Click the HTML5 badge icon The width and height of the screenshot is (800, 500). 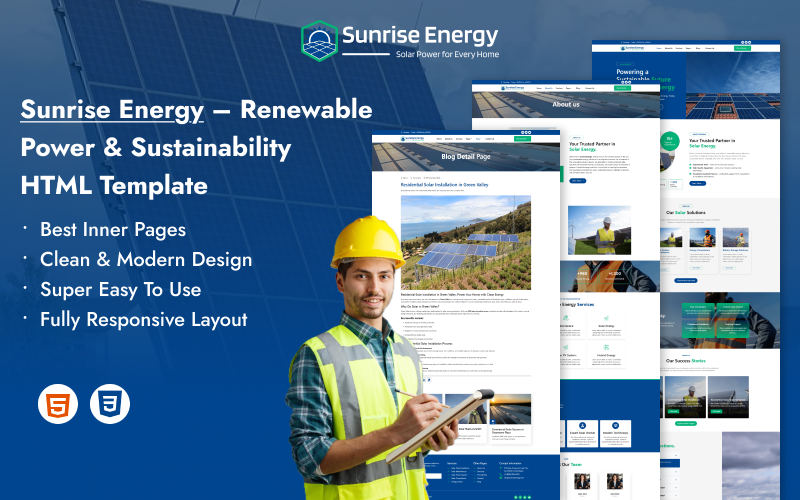tap(58, 404)
